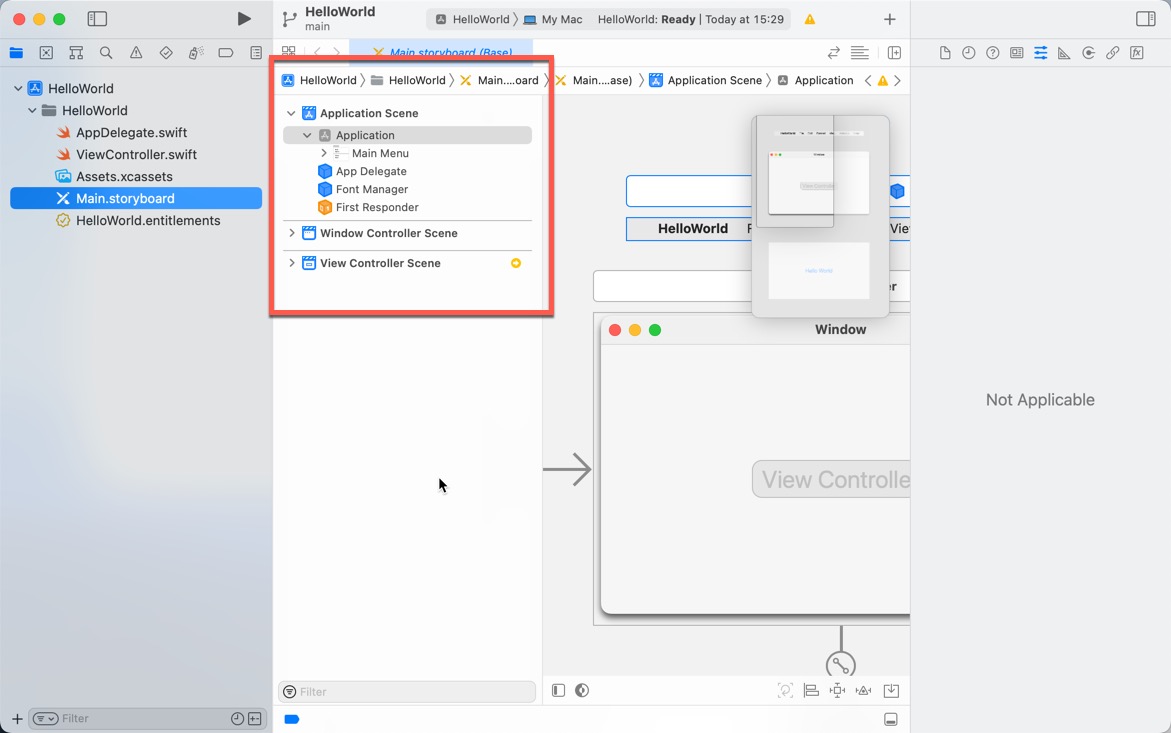This screenshot has width=1171, height=733.
Task: Toggle the code review swap arrows
Action: [x=833, y=52]
